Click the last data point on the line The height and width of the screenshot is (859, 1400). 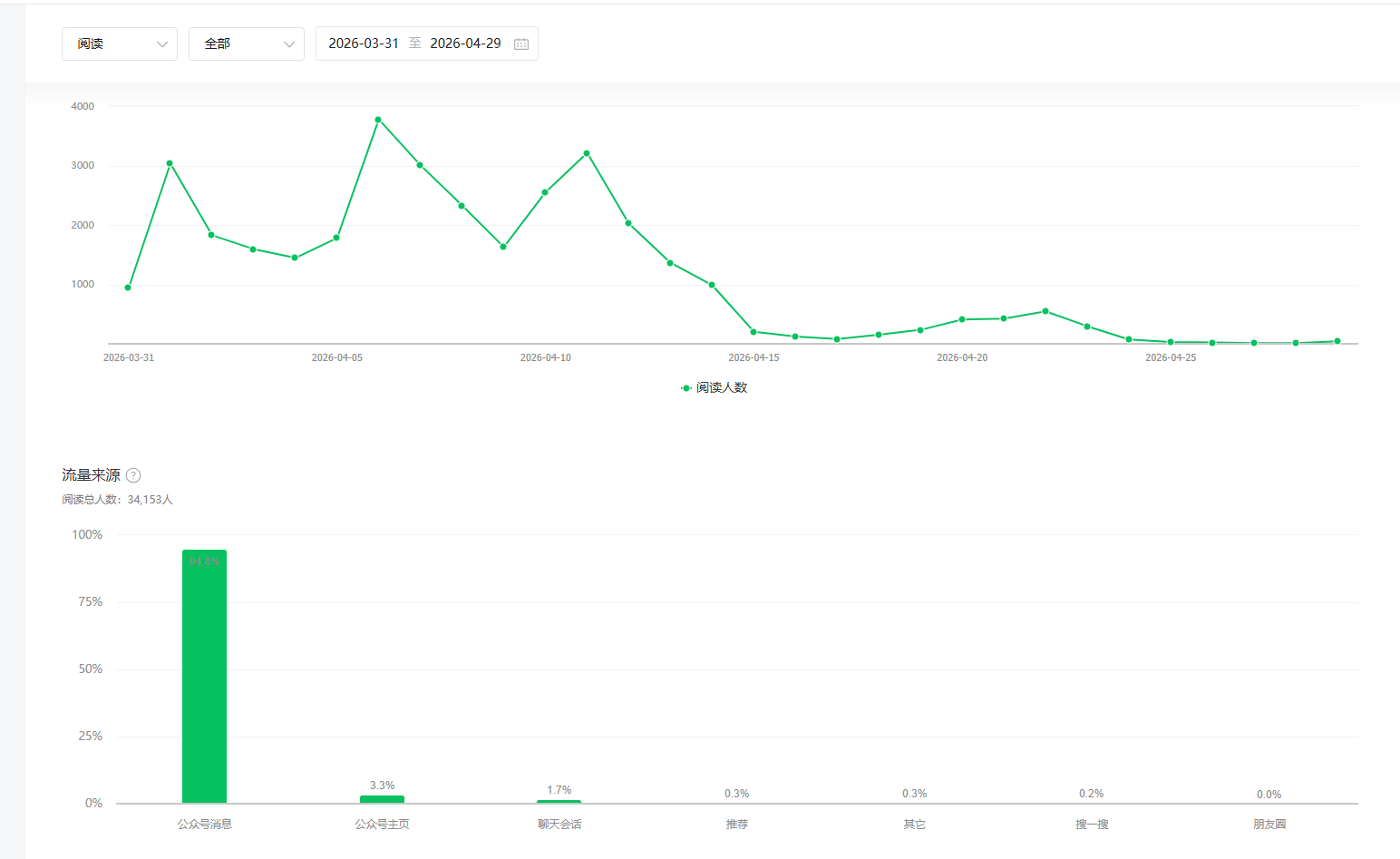point(1337,341)
